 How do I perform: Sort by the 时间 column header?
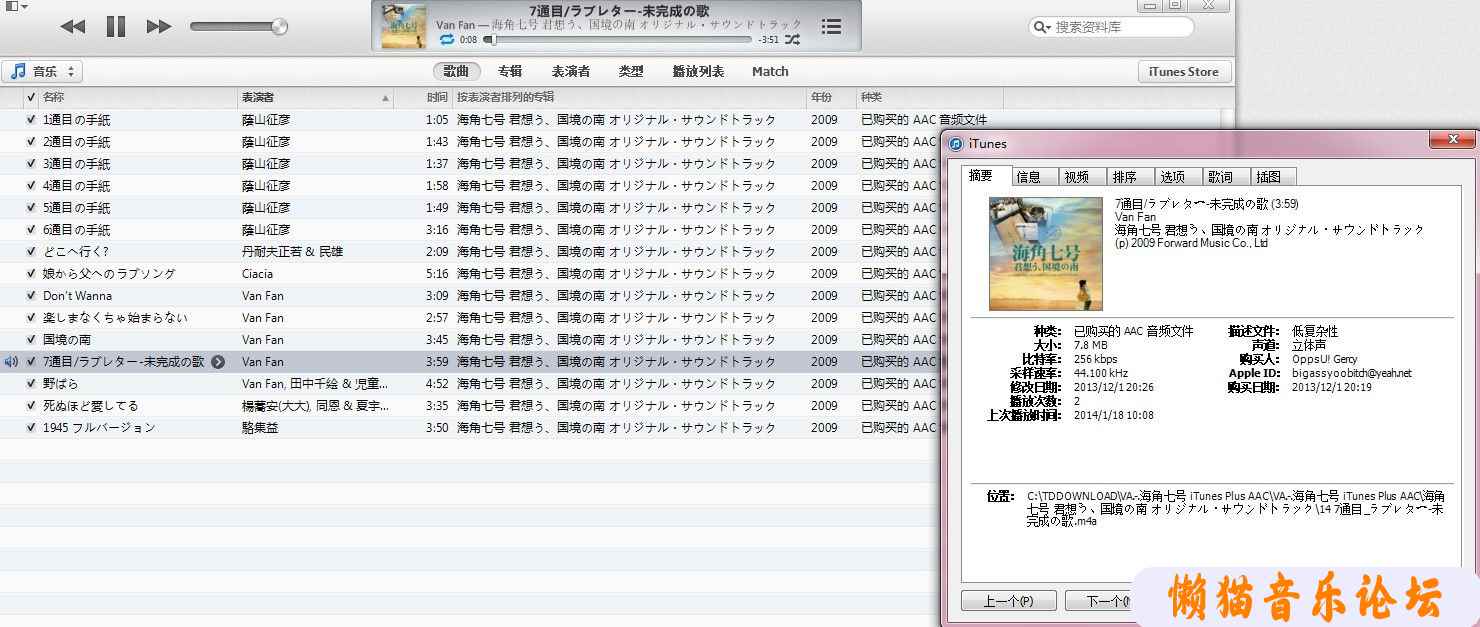pyautogui.click(x=423, y=97)
